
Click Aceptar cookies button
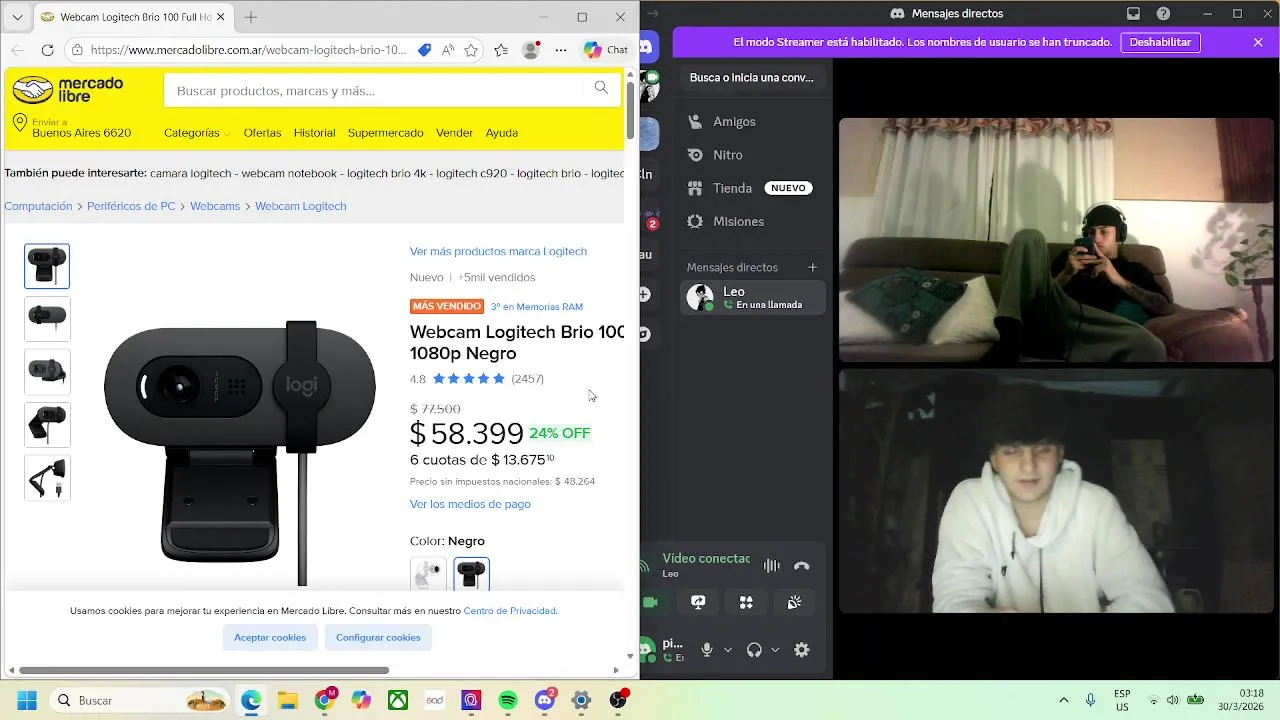[270, 637]
